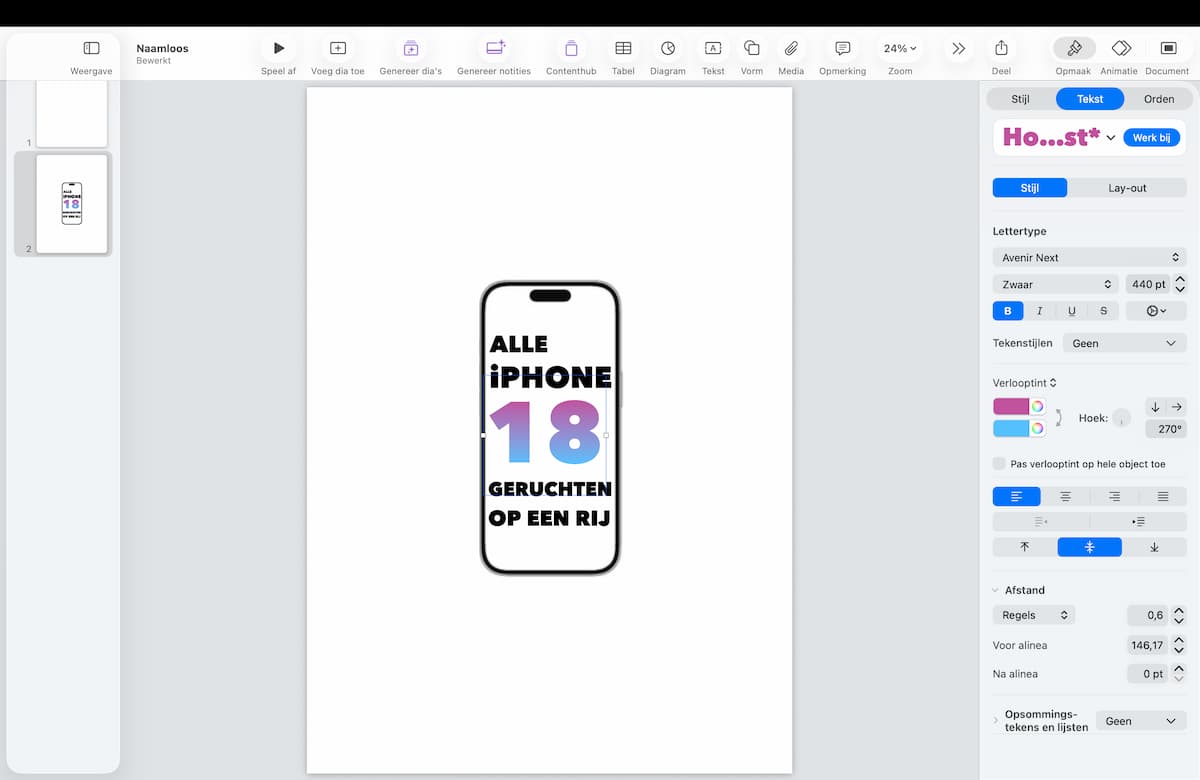This screenshot has width=1200, height=780.
Task: Open the Zwaar font weight dropdown
Action: (x=1055, y=284)
